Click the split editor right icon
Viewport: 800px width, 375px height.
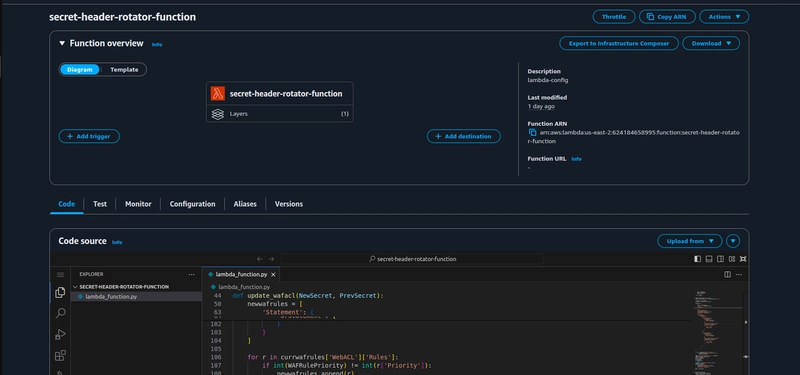[728, 274]
